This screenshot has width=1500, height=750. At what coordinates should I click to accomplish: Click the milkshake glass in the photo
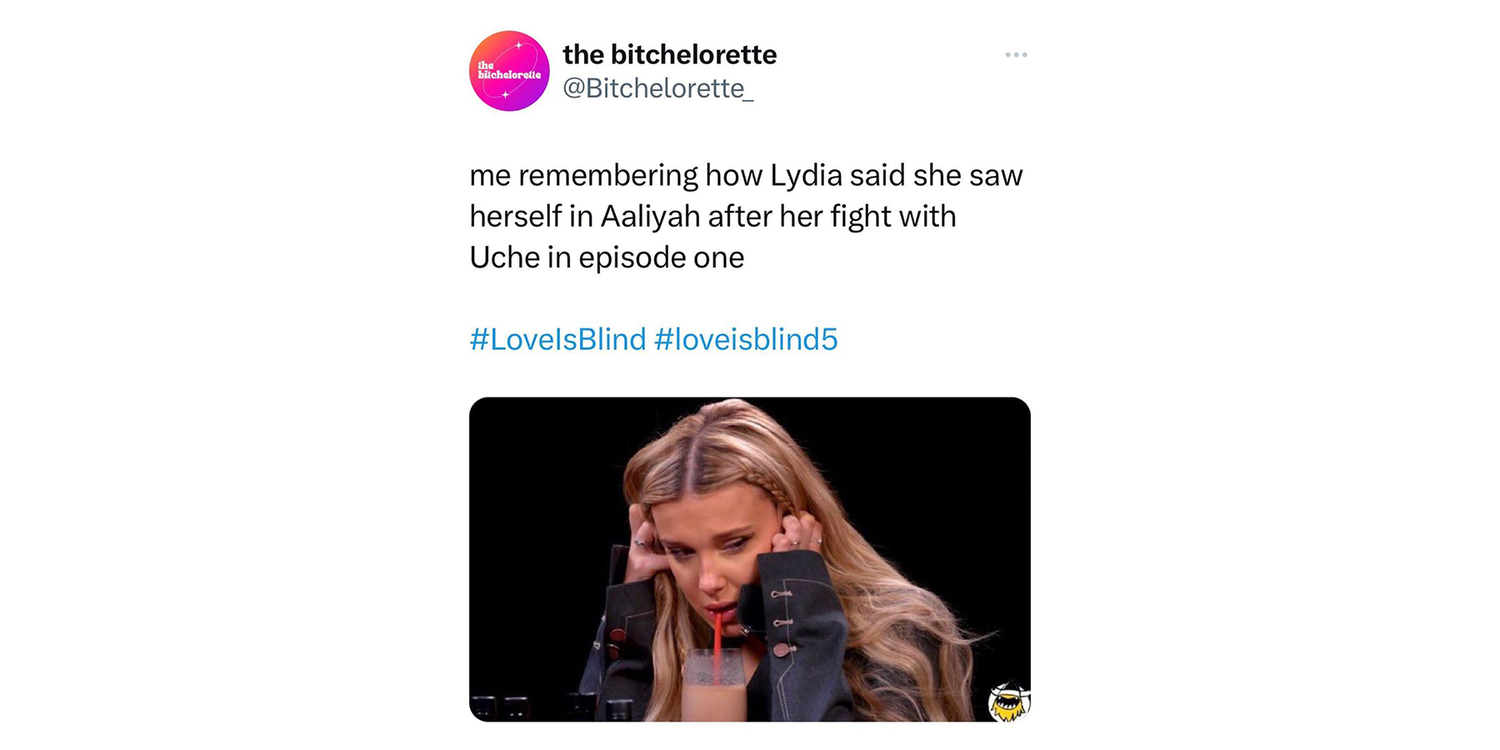(715, 685)
